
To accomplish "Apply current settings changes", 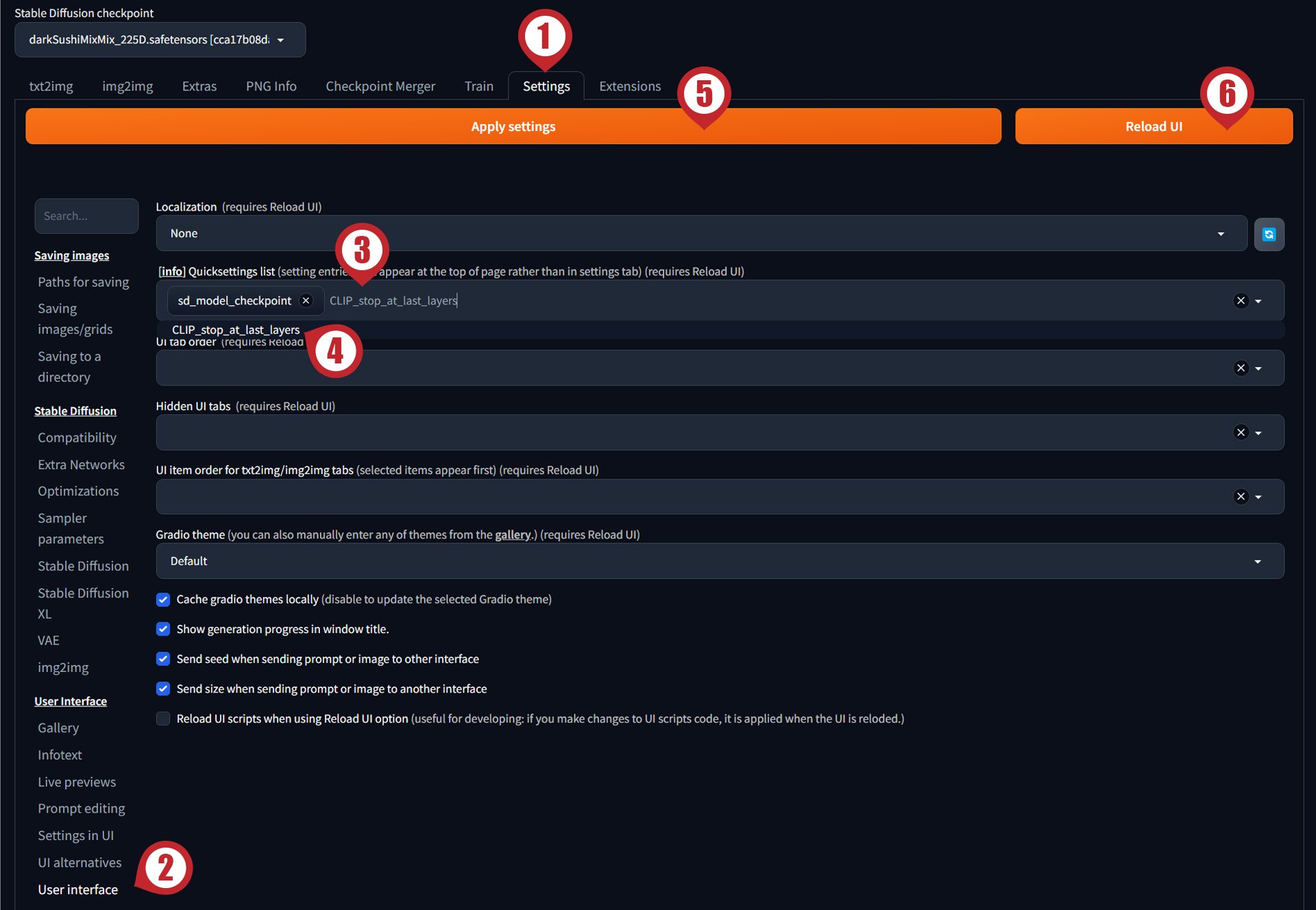I will (x=512, y=125).
